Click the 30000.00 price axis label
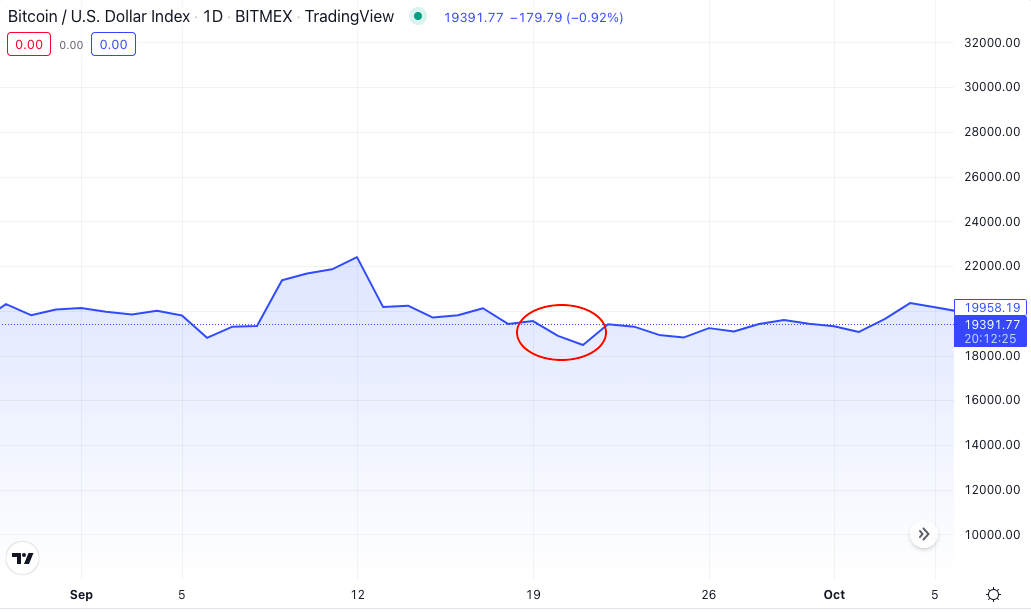The width and height of the screenshot is (1031, 612). tap(992, 87)
